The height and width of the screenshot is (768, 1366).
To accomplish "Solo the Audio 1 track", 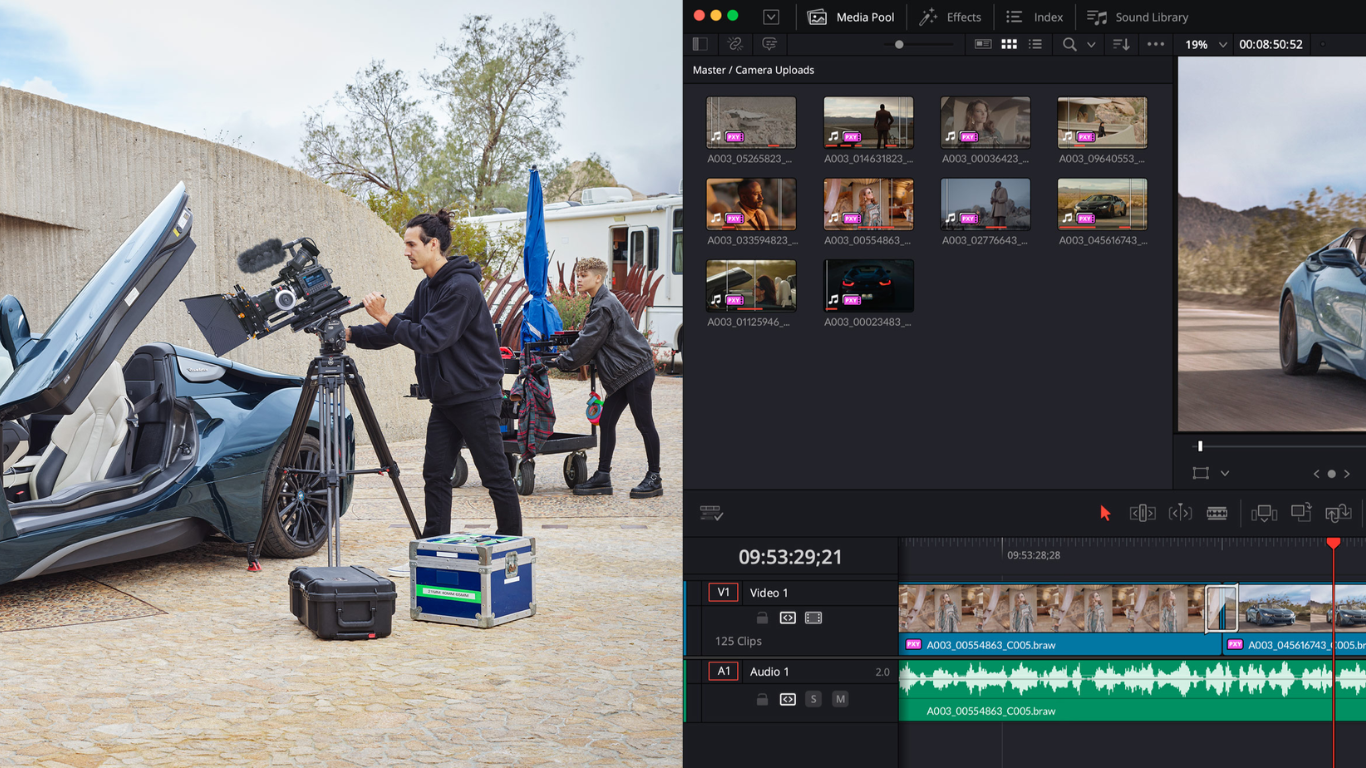I will click(x=813, y=699).
